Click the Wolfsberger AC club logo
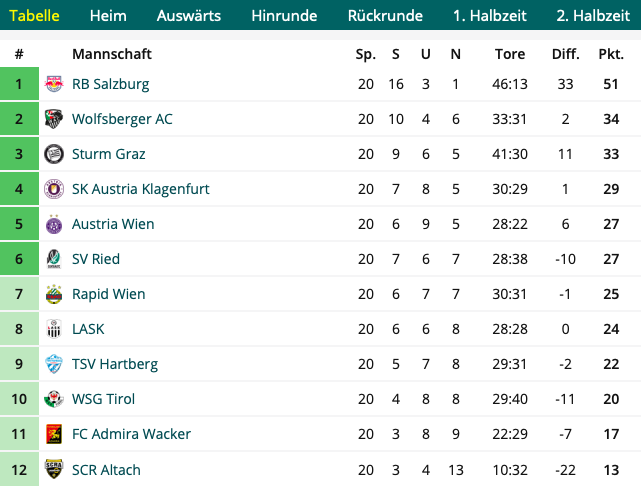The height and width of the screenshot is (486, 641). point(54,119)
